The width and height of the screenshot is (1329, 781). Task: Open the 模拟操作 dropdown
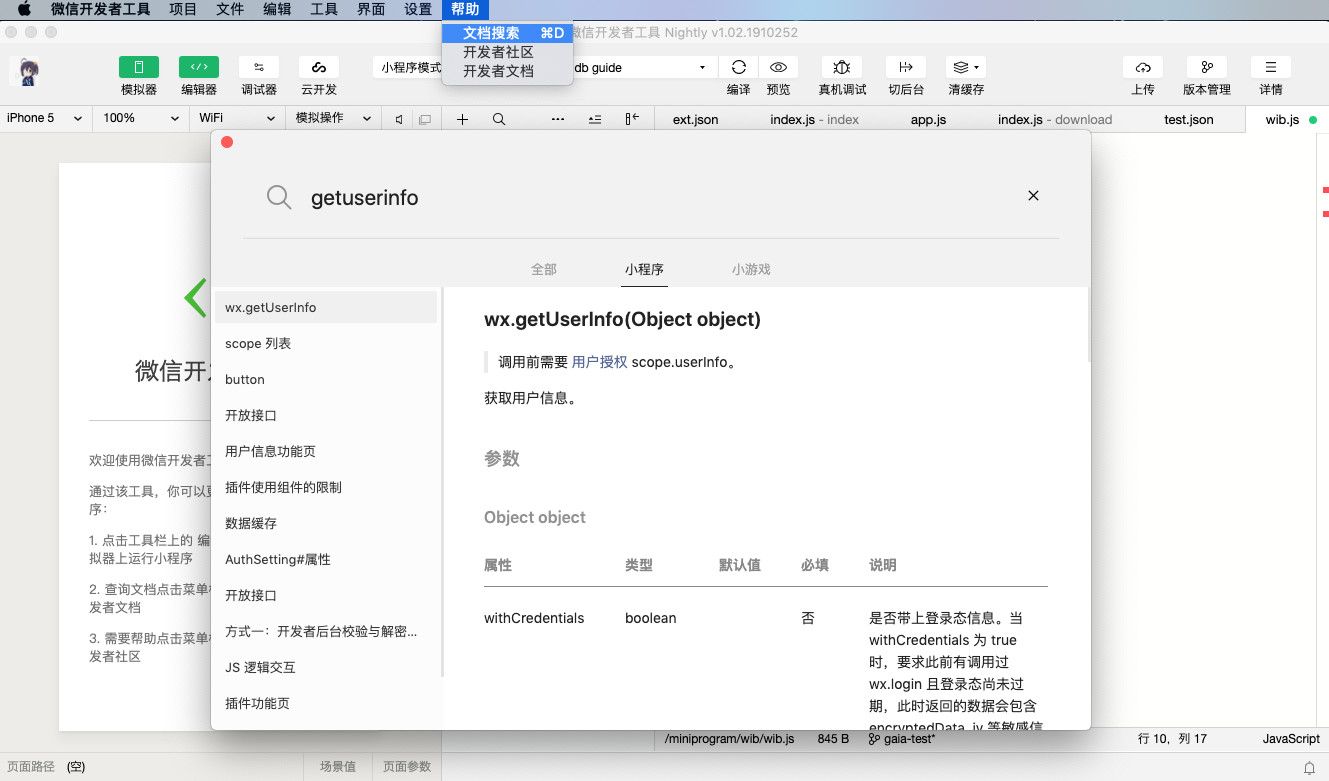[x=333, y=118]
